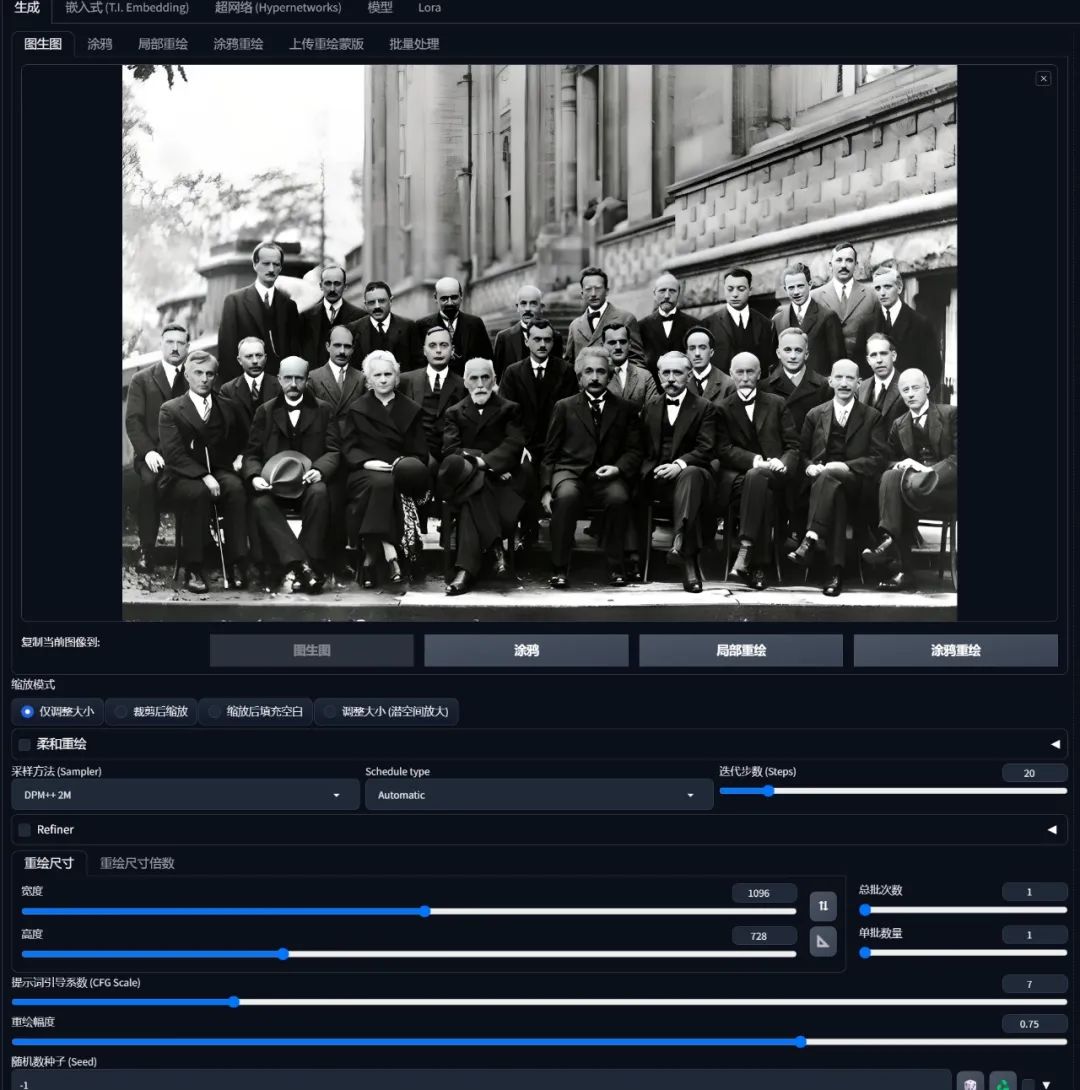Copy the image to 涂鸦 using the button
The height and width of the screenshot is (1090, 1080).
pyautogui.click(x=526, y=651)
